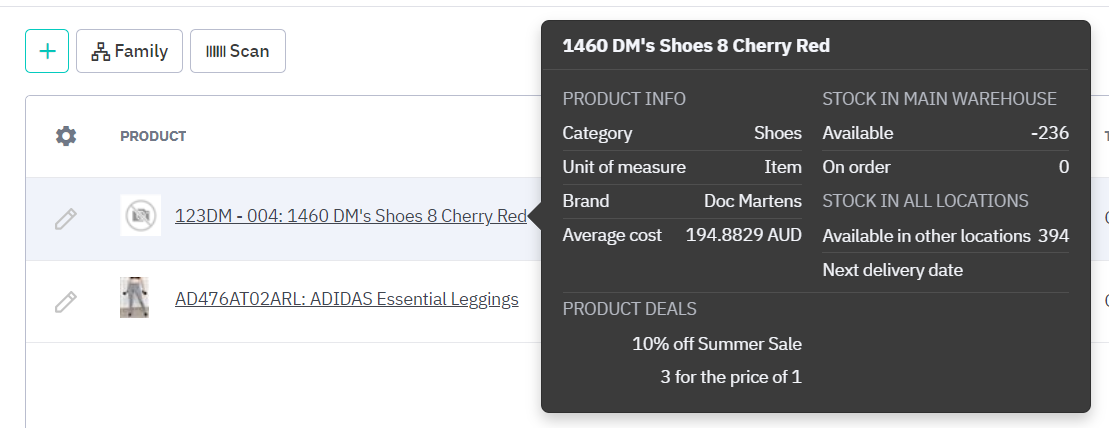Open 123DM - 004: 1460 DM's Shoes link
Image resolution: width=1109 pixels, height=428 pixels.
(x=350, y=216)
